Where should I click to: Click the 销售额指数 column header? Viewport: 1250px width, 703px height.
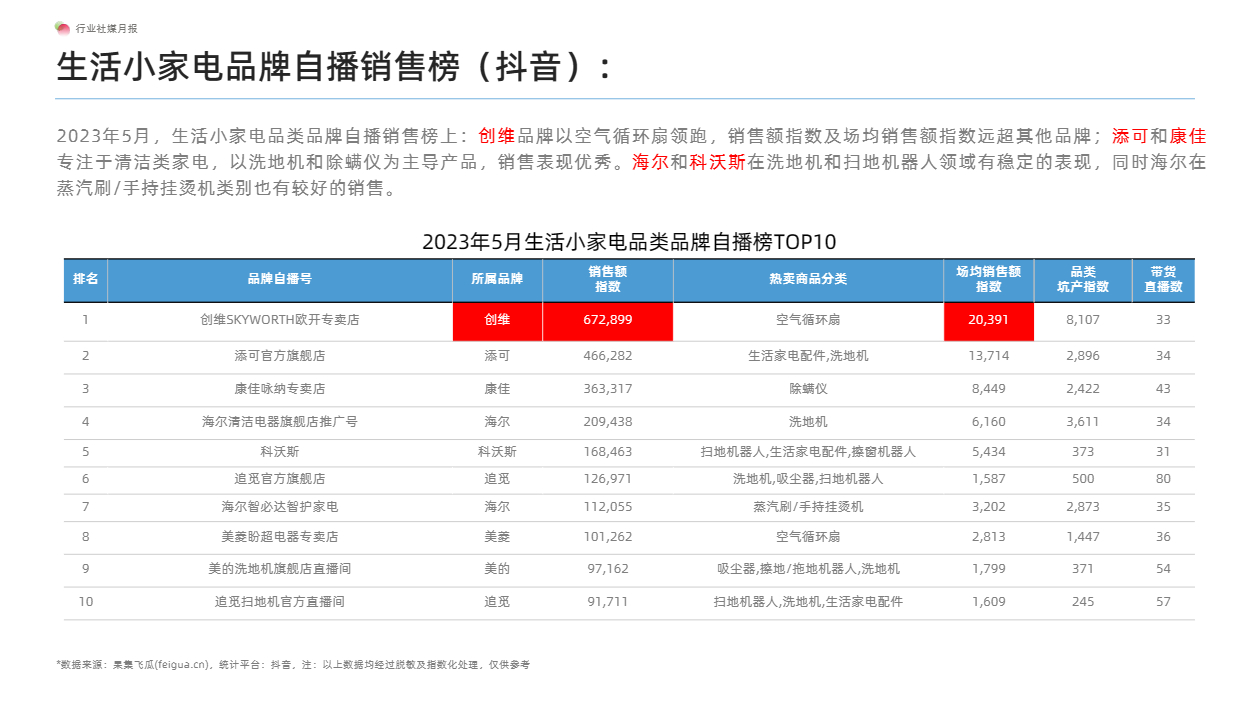[608, 280]
